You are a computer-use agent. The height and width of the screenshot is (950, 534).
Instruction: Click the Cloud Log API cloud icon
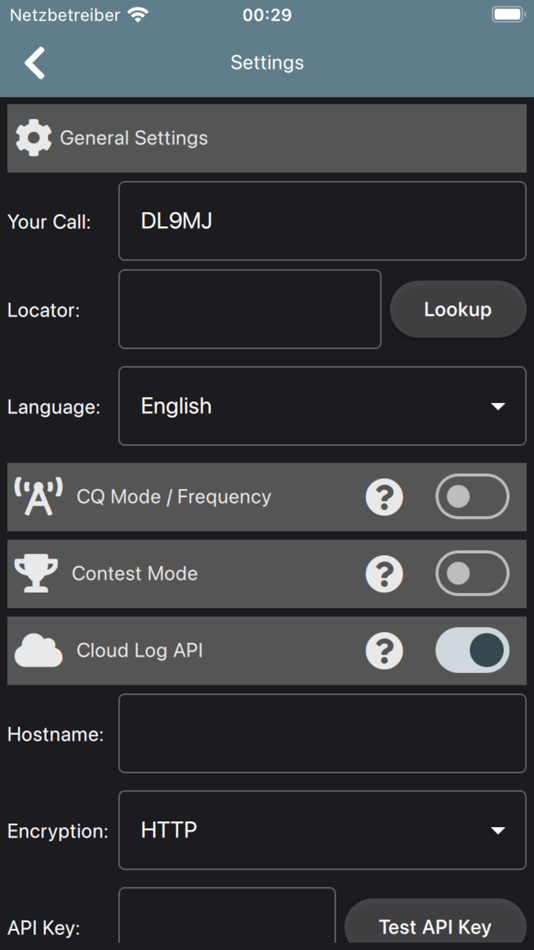pos(38,651)
